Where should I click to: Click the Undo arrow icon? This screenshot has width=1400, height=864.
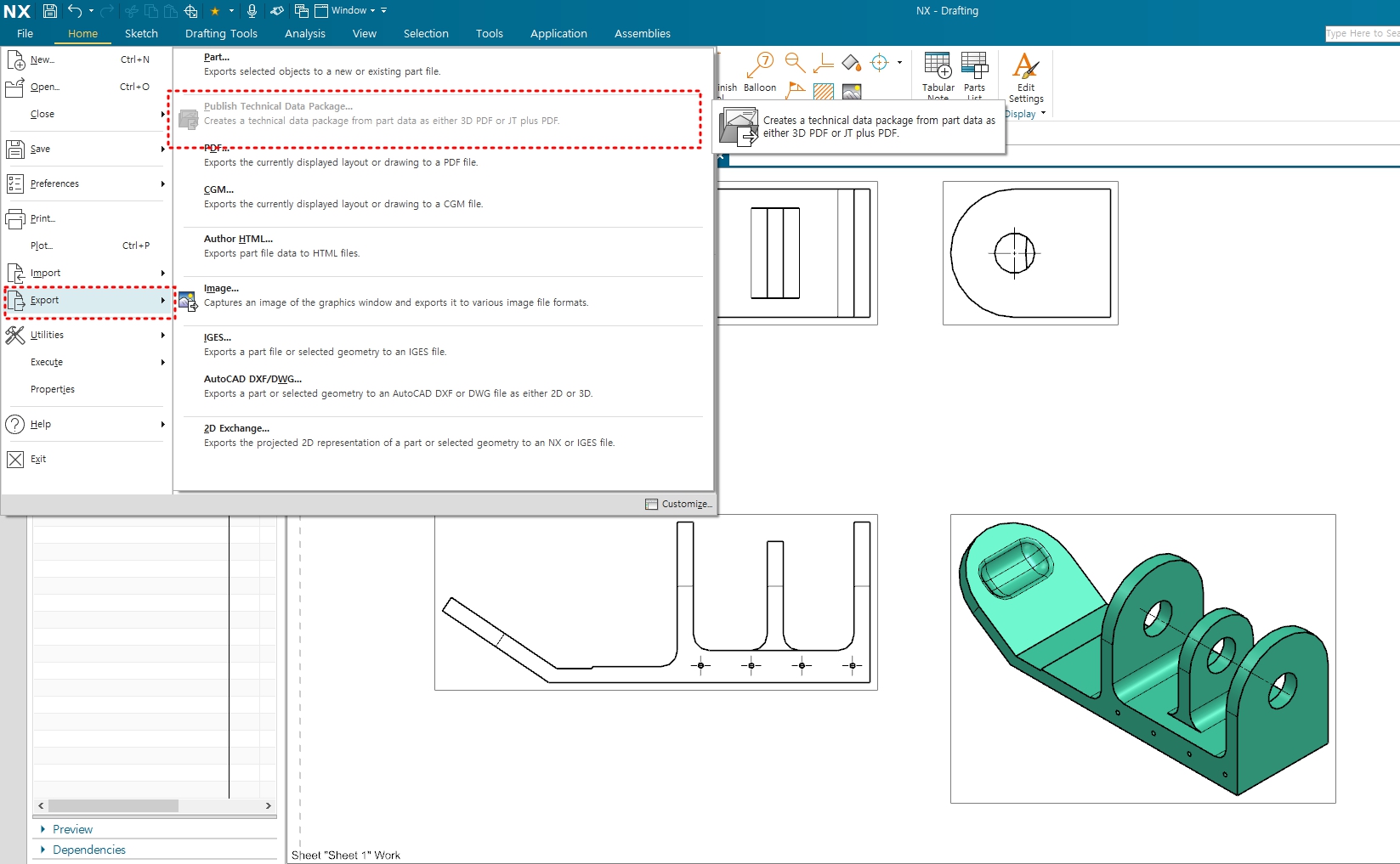[x=75, y=11]
